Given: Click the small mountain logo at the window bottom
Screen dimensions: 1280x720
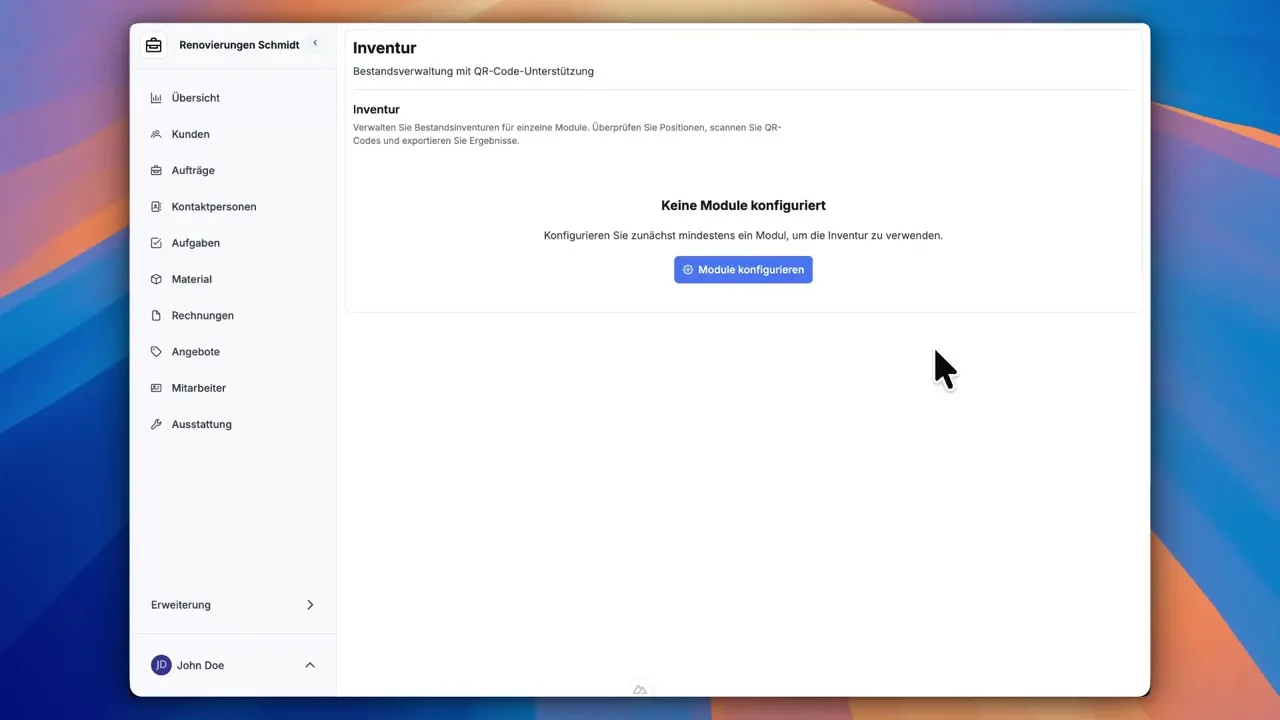Looking at the screenshot, I should pos(640,689).
